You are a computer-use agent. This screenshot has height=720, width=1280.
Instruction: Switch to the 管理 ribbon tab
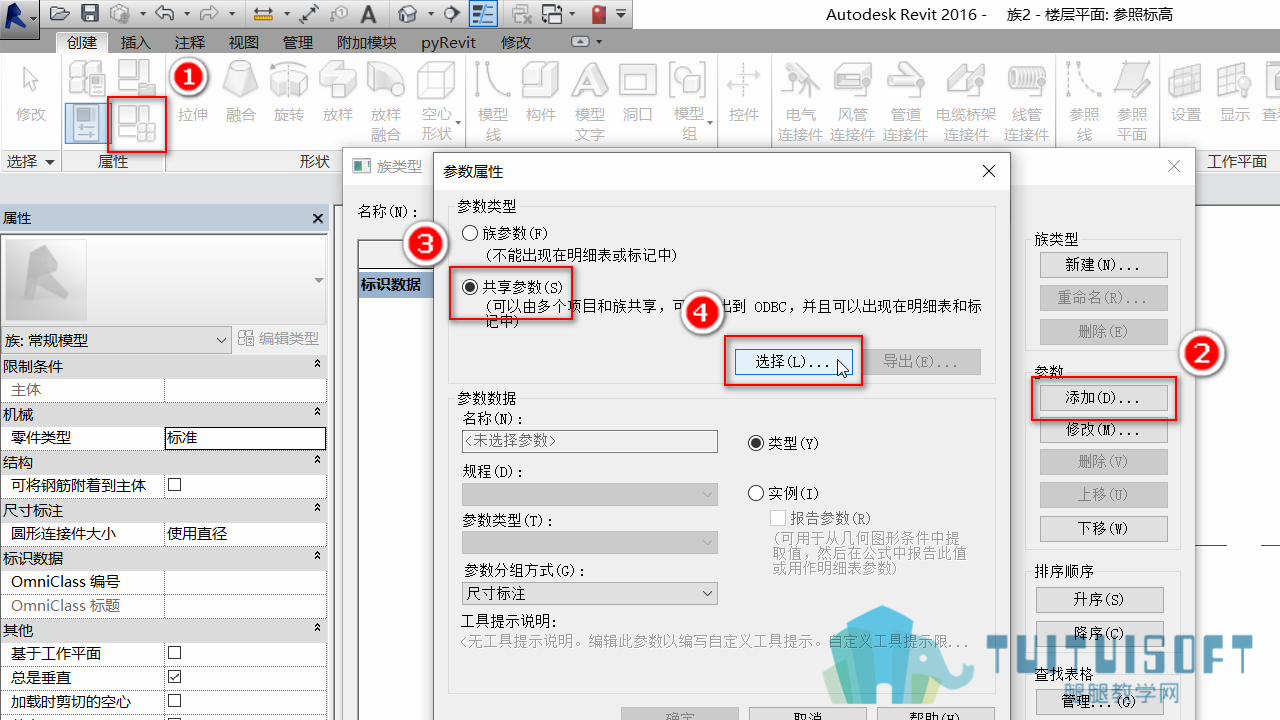point(297,42)
